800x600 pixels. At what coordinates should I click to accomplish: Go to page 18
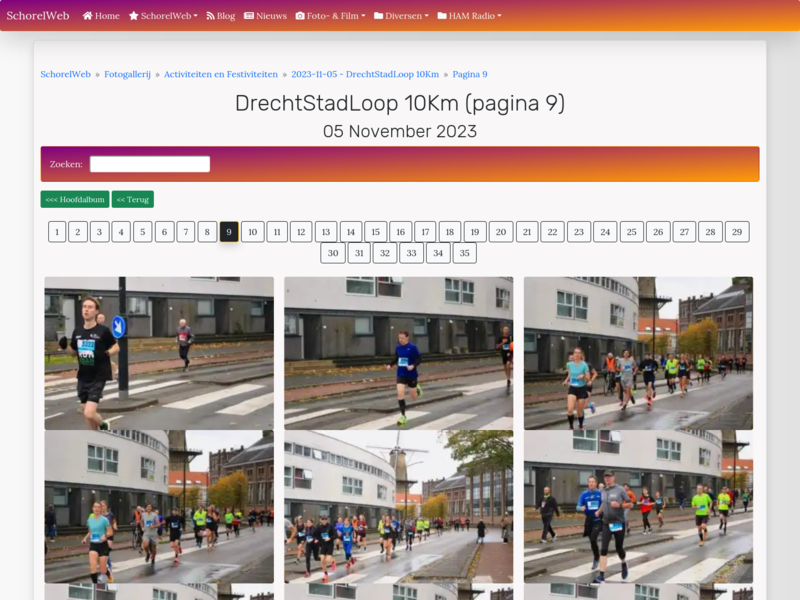[450, 232]
